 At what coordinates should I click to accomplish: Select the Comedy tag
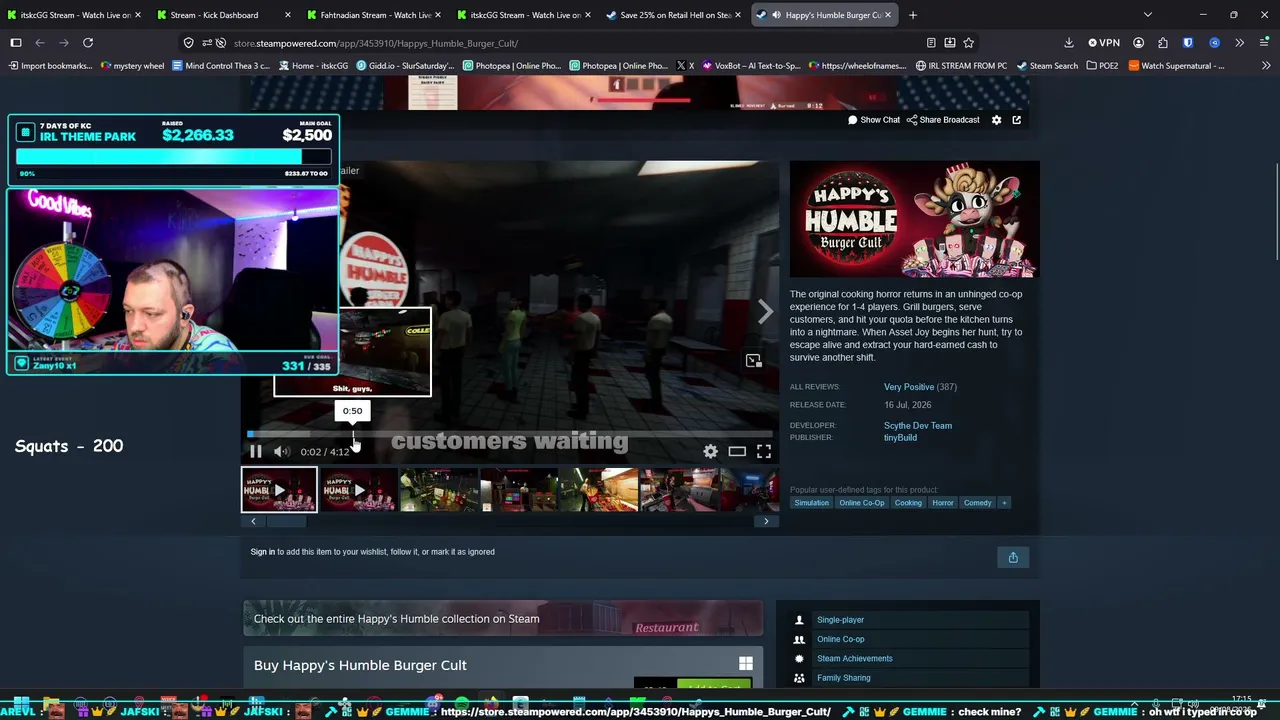click(978, 503)
